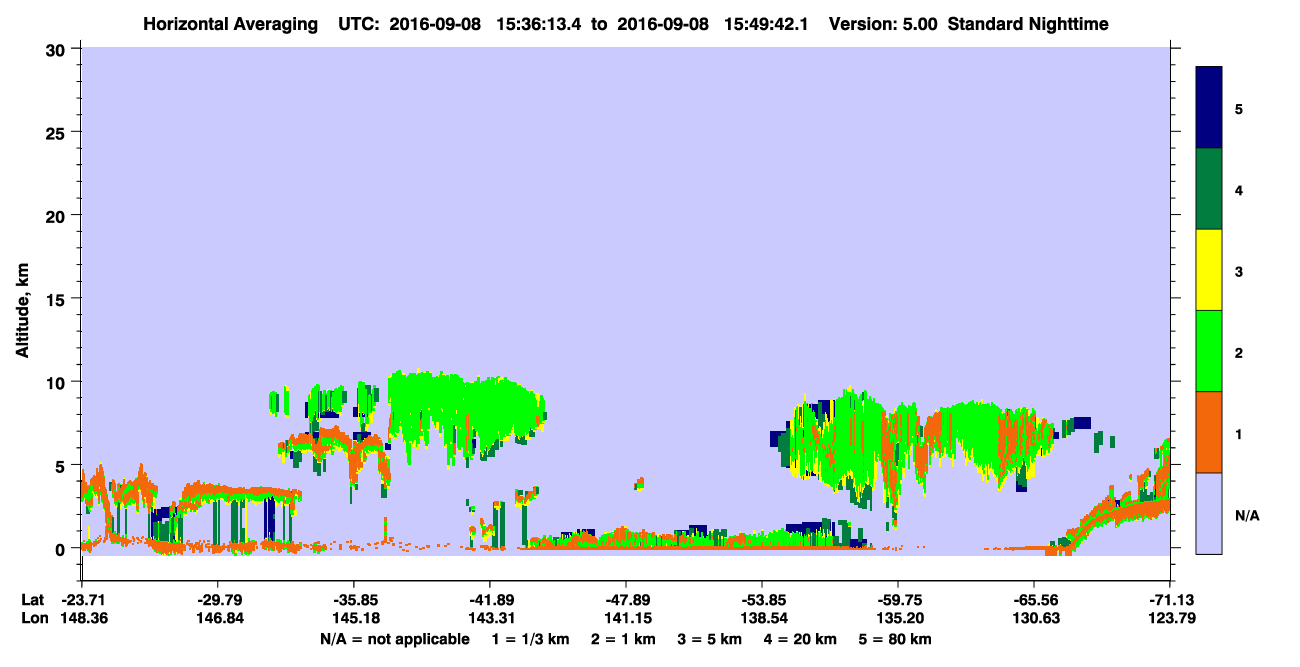Click the 'Version: 5.00 Standard Nighttime' text
This screenshot has width=1300, height=667.
[x=969, y=23]
